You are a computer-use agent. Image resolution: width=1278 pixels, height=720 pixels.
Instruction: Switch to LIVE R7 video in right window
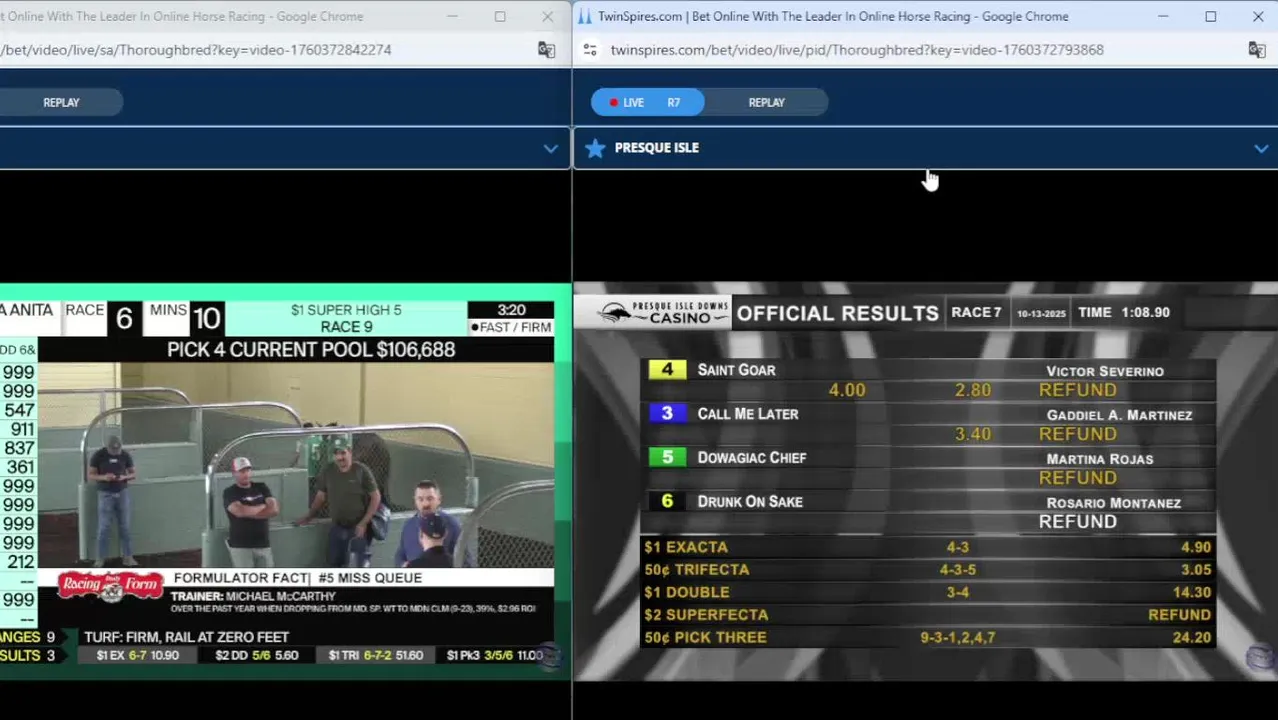647,102
